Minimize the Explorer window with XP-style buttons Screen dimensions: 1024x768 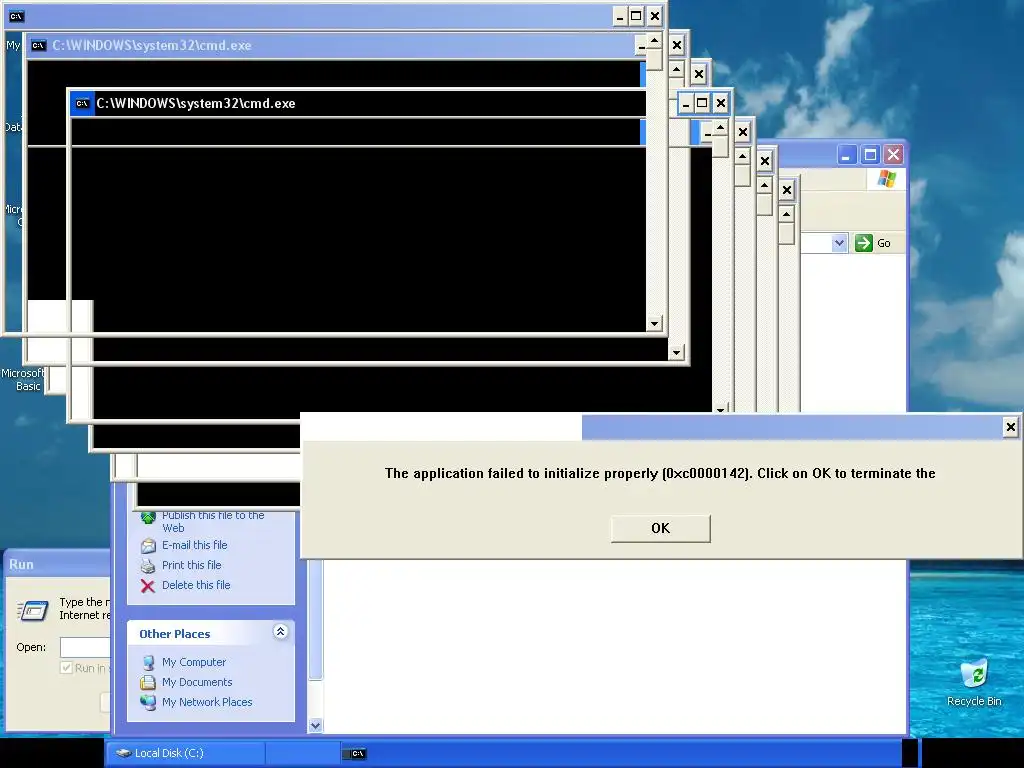tap(846, 155)
